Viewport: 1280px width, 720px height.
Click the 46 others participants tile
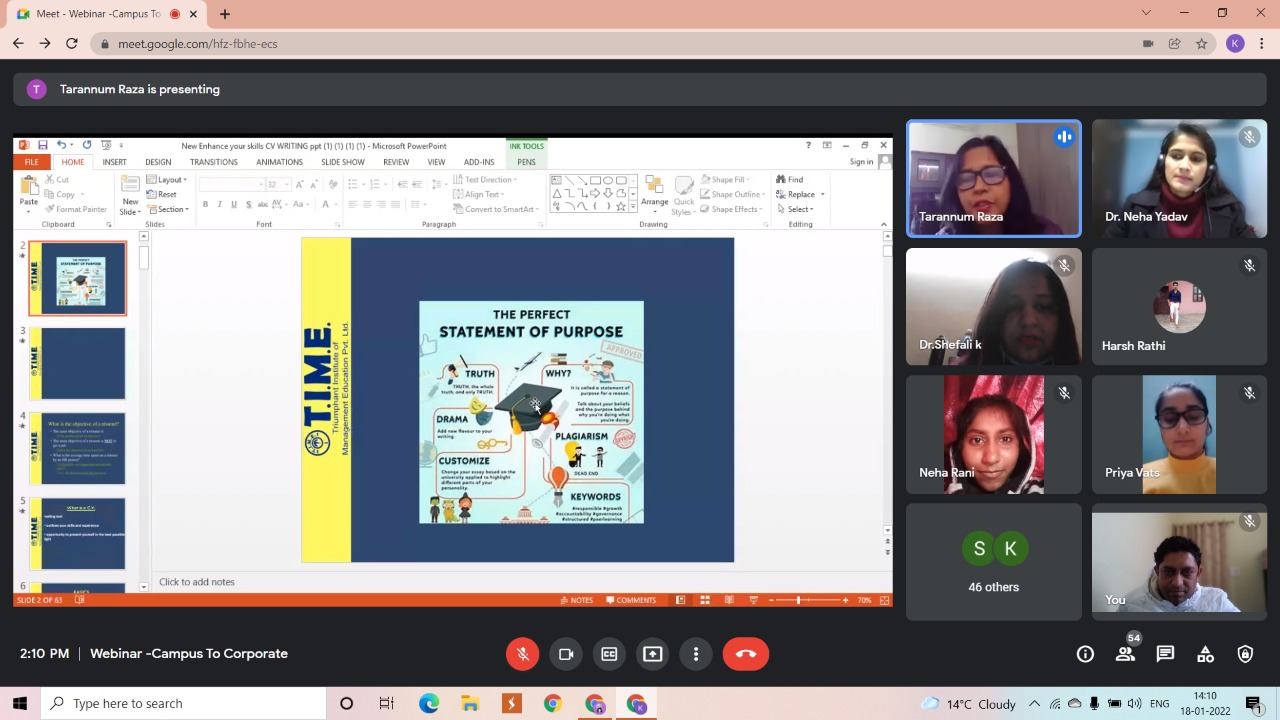click(993, 562)
